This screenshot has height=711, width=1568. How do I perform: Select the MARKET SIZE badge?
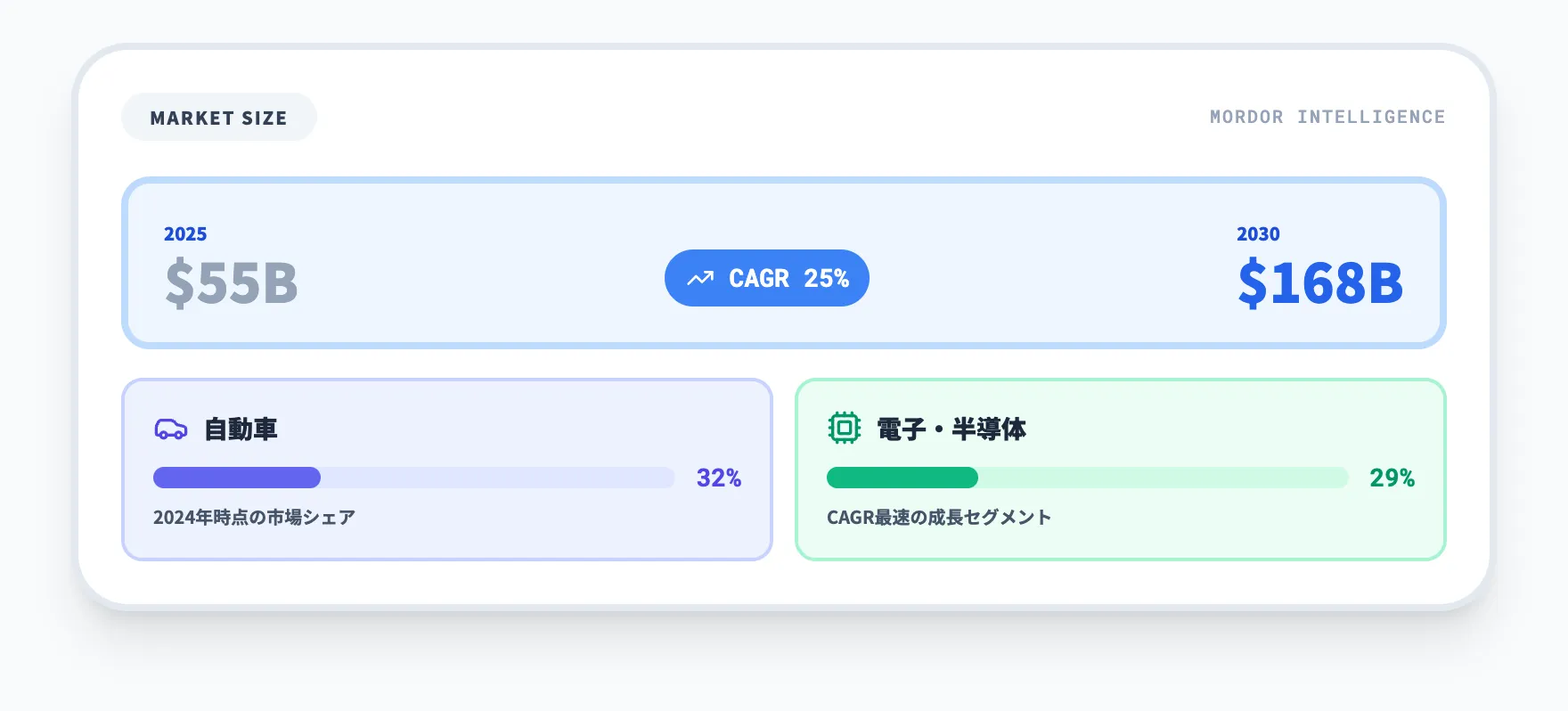click(218, 118)
